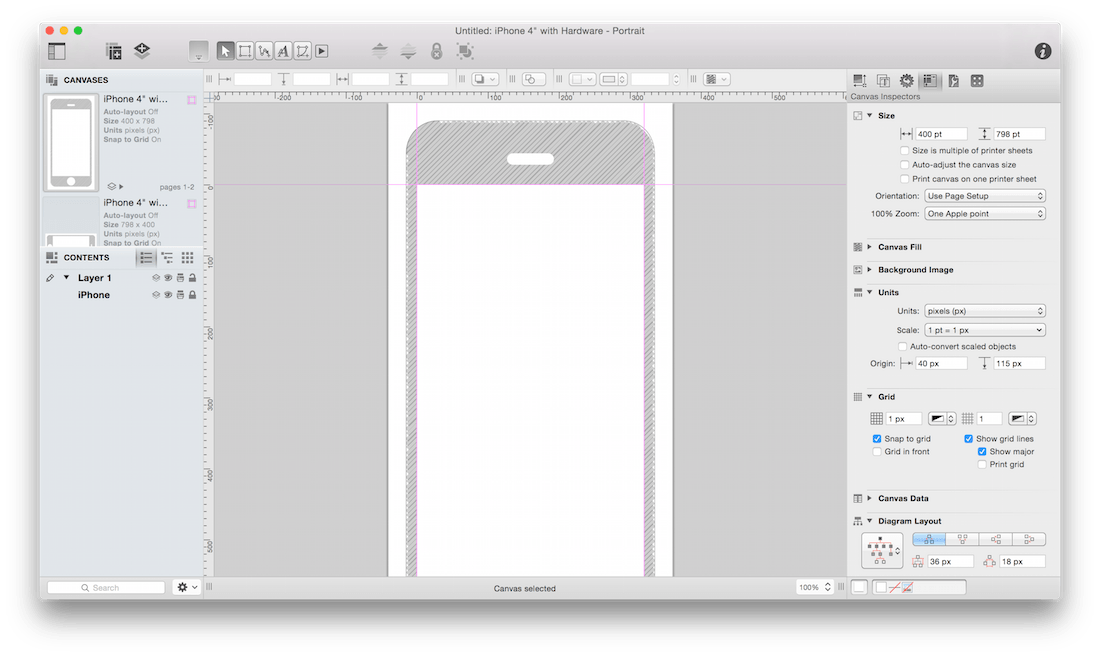Click the canvas zoom percentage stepper
This screenshot has height=656, width=1100.
point(828,587)
